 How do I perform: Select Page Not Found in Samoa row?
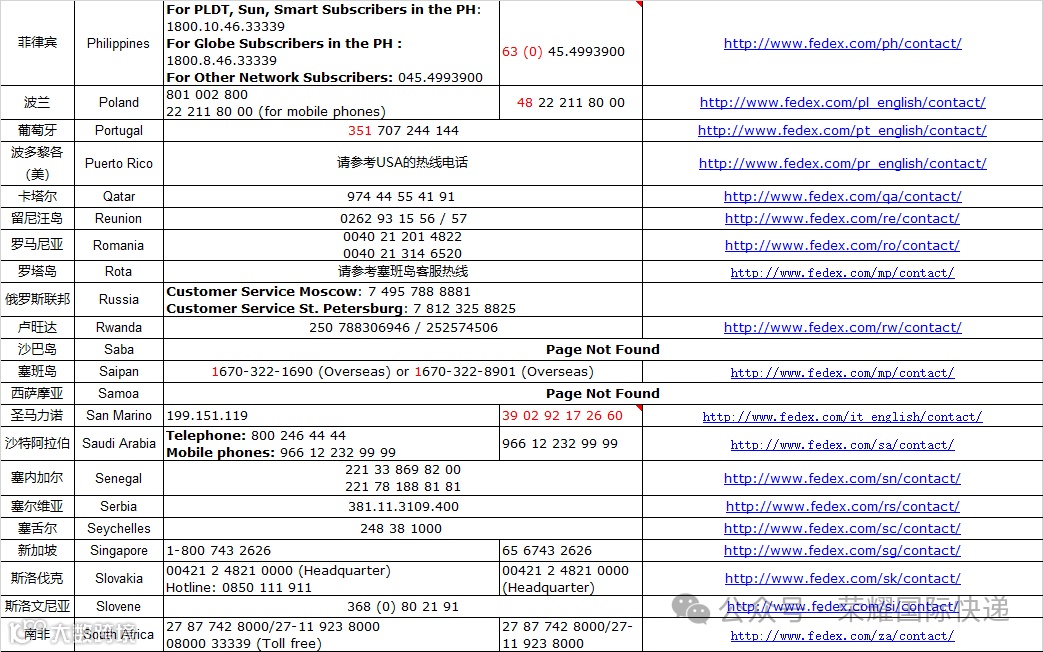point(603,393)
